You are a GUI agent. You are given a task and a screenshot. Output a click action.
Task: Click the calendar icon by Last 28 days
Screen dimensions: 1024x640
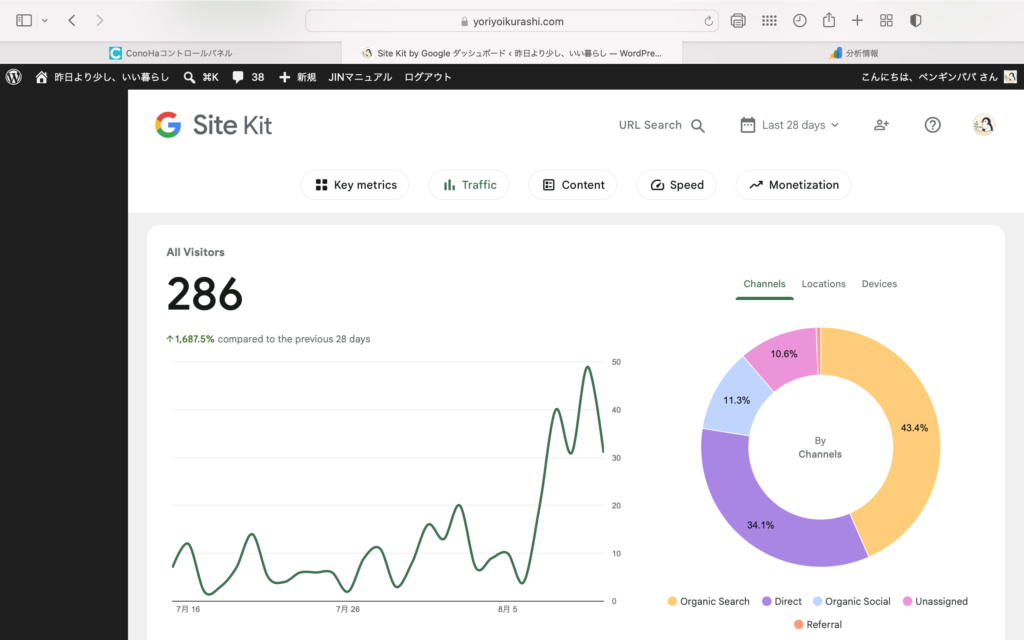pyautogui.click(x=748, y=125)
